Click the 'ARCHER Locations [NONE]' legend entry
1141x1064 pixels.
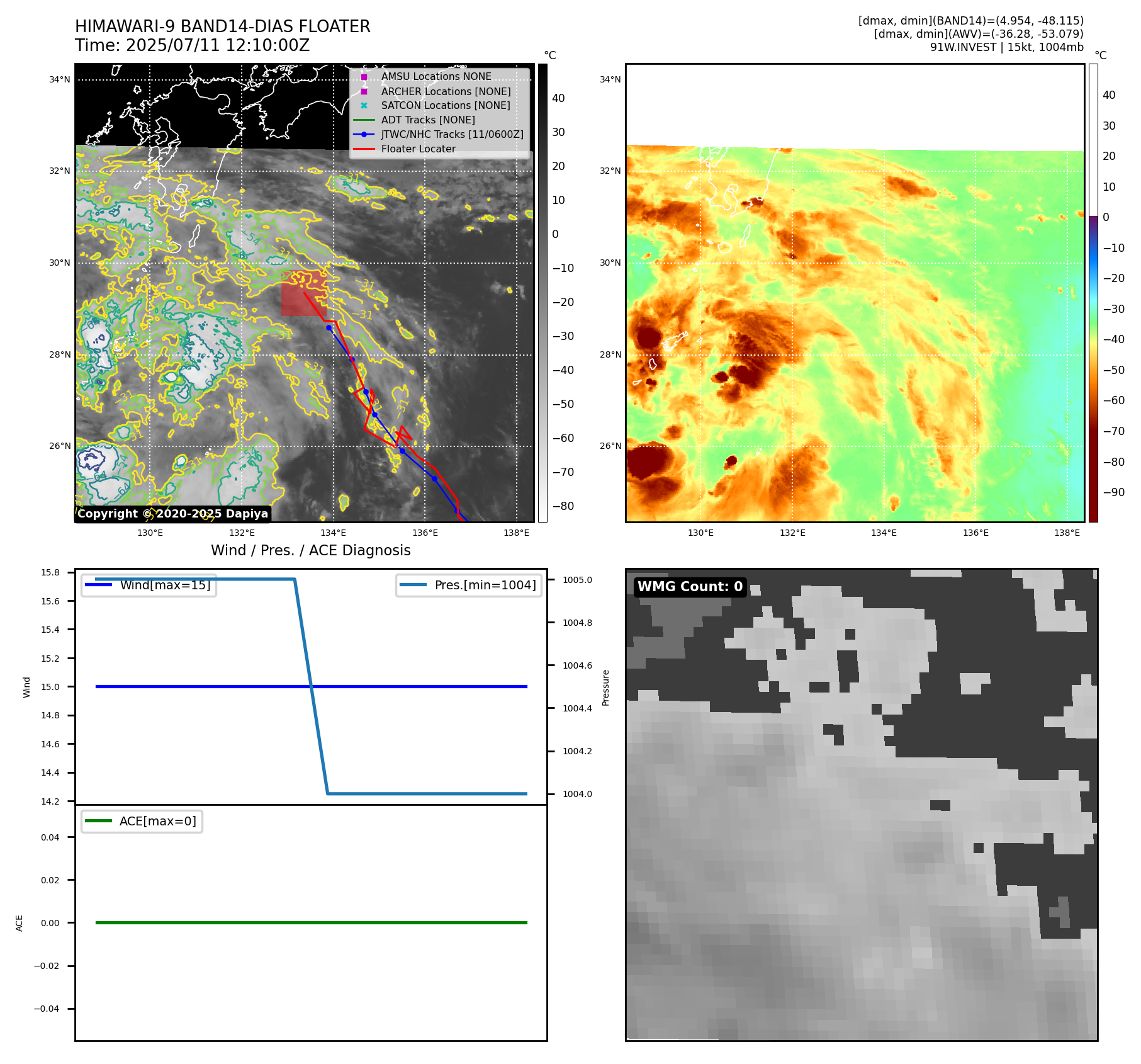[446, 91]
